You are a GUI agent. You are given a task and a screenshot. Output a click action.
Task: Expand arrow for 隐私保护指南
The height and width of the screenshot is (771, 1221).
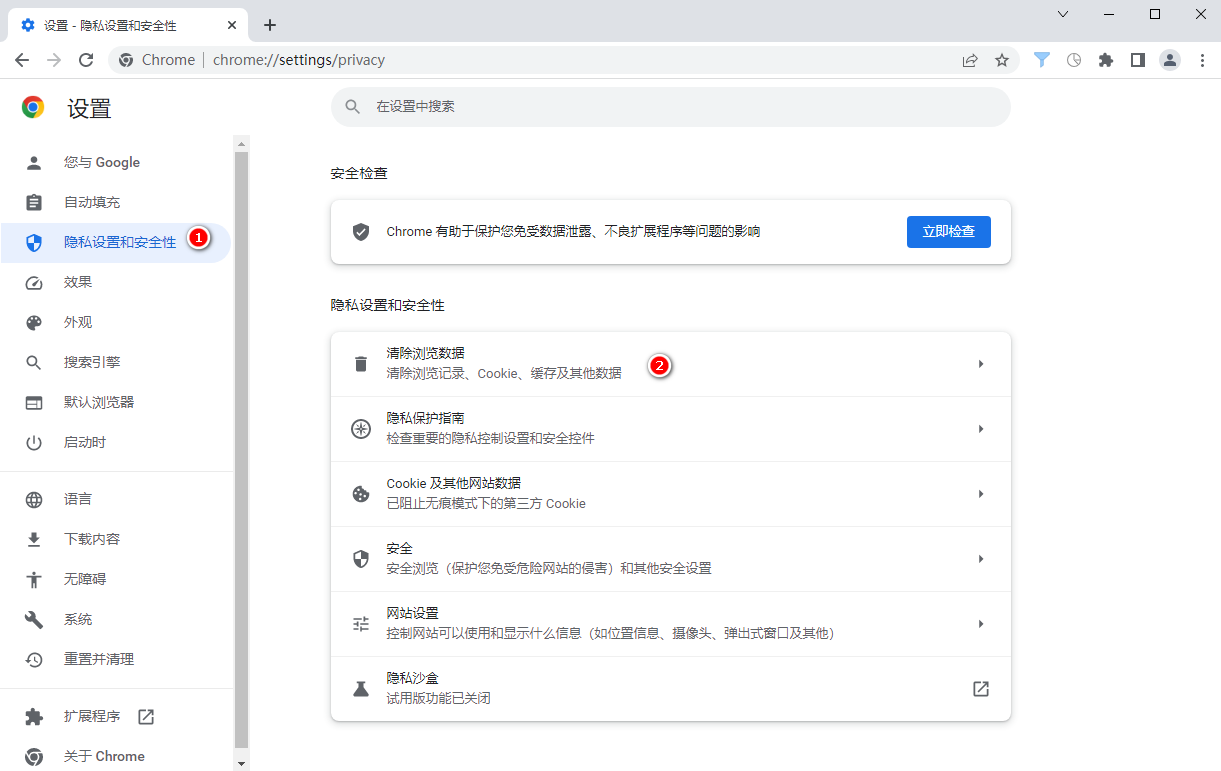click(981, 429)
